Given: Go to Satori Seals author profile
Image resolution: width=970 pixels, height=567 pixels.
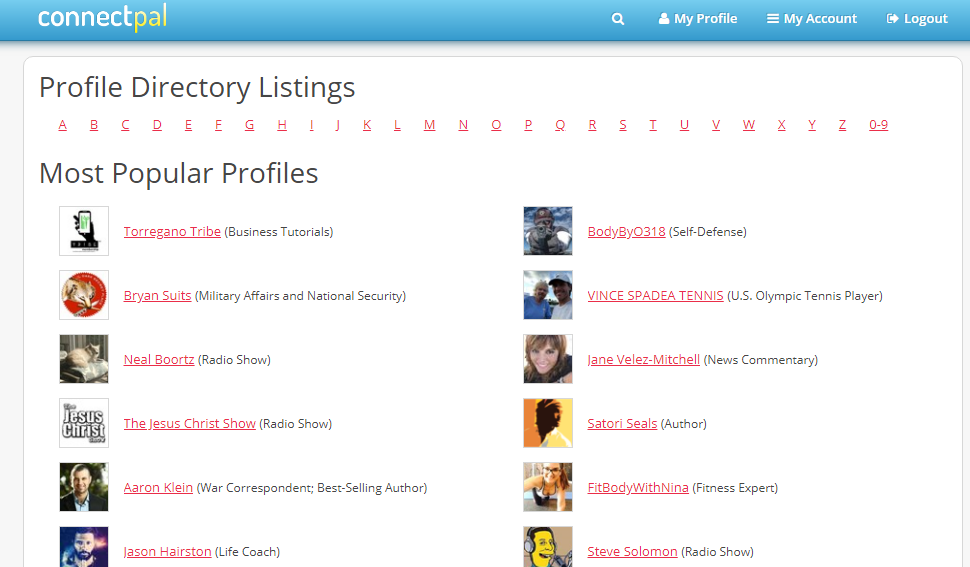Looking at the screenshot, I should pyautogui.click(x=622, y=424).
